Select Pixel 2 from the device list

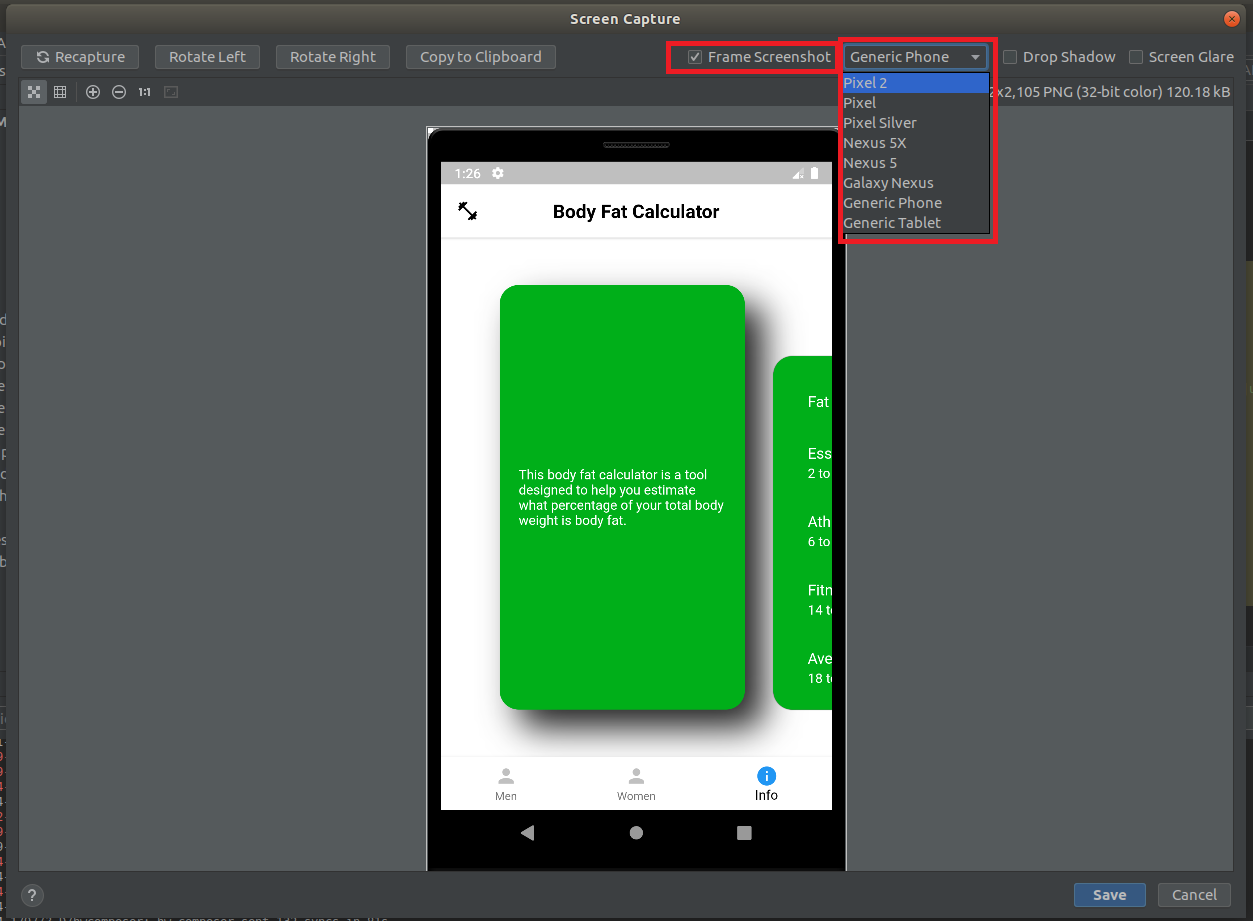click(x=865, y=83)
